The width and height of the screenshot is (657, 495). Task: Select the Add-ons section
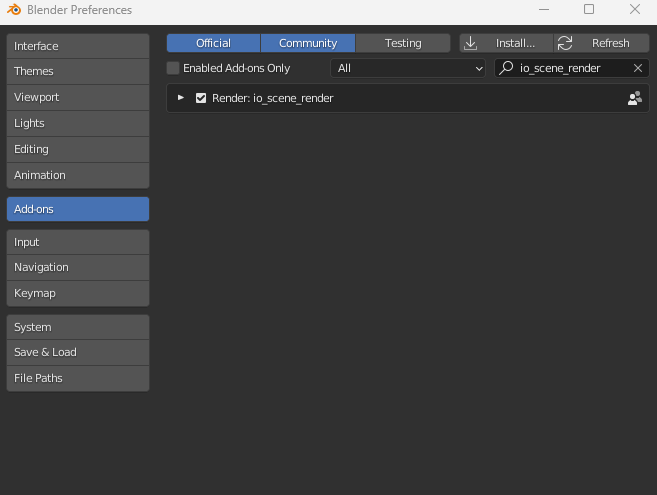click(x=78, y=209)
